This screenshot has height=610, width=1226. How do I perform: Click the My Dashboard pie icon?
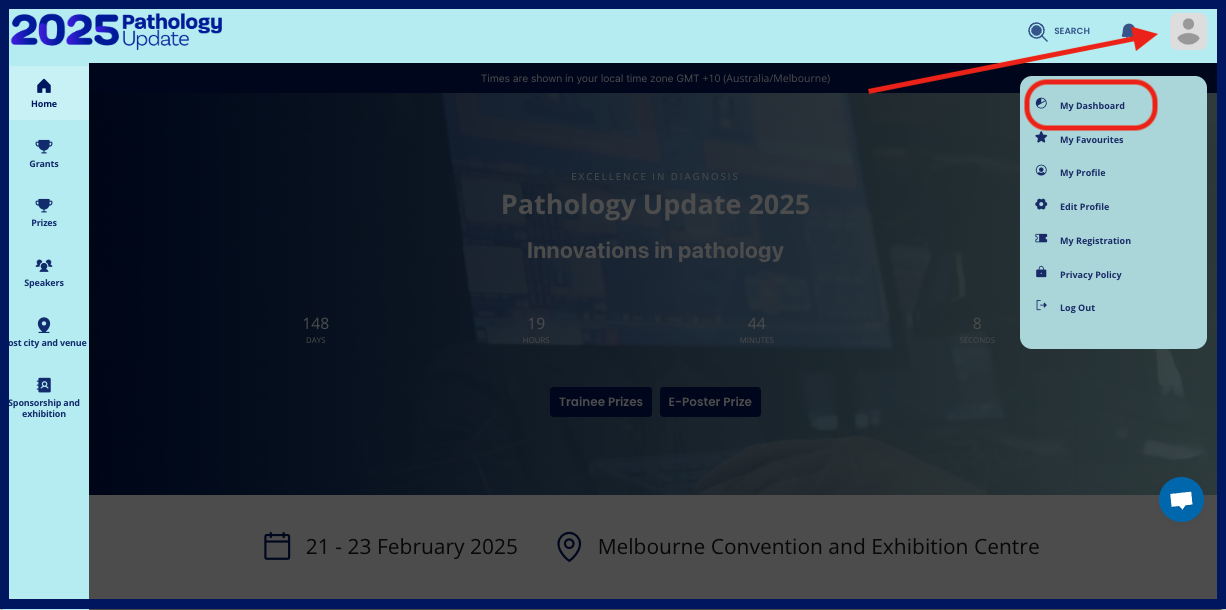1041,104
